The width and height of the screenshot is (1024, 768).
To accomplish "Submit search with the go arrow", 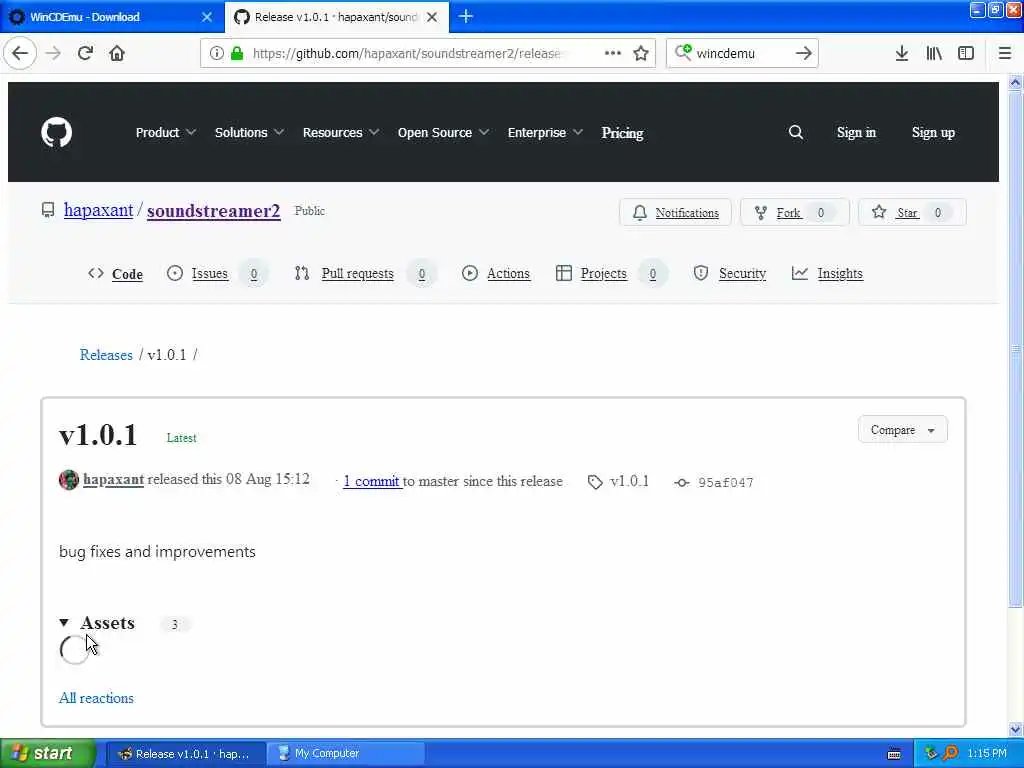I will (x=803, y=54).
